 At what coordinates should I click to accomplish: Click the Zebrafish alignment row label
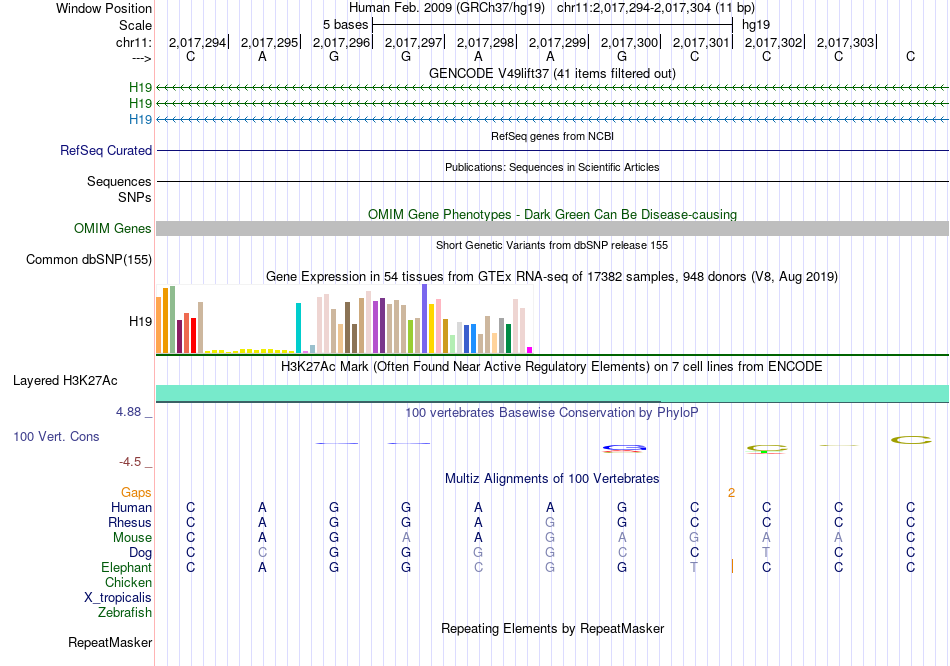coord(125,613)
